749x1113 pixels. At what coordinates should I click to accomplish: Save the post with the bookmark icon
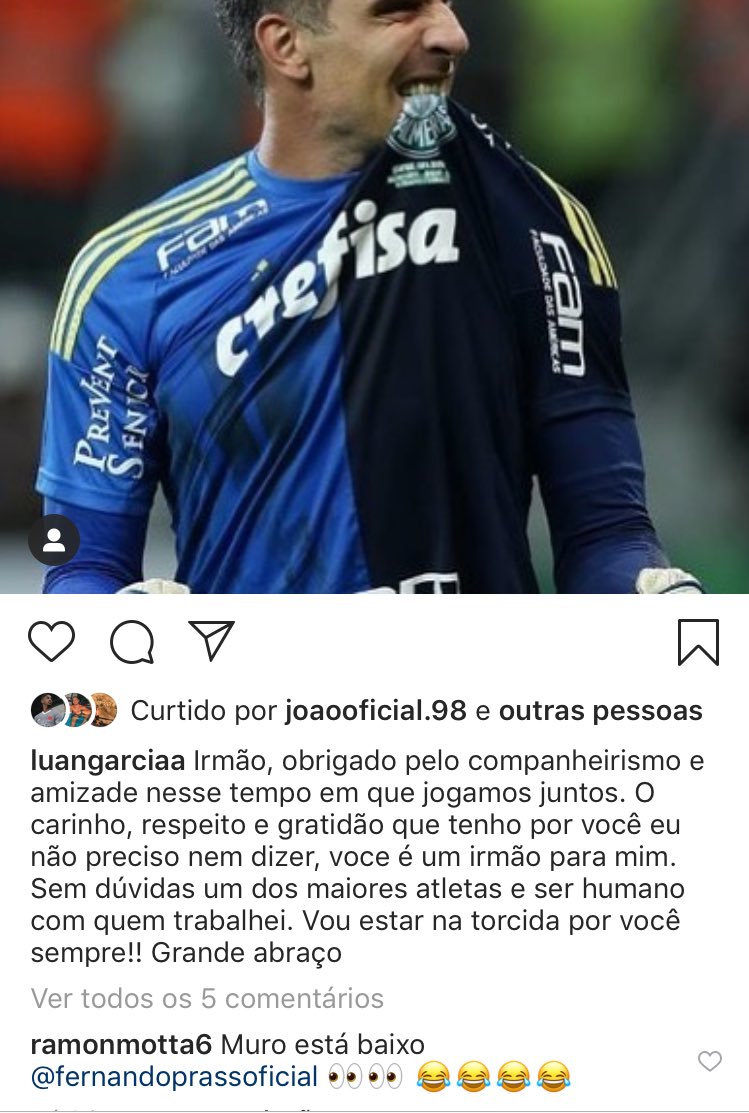(699, 642)
